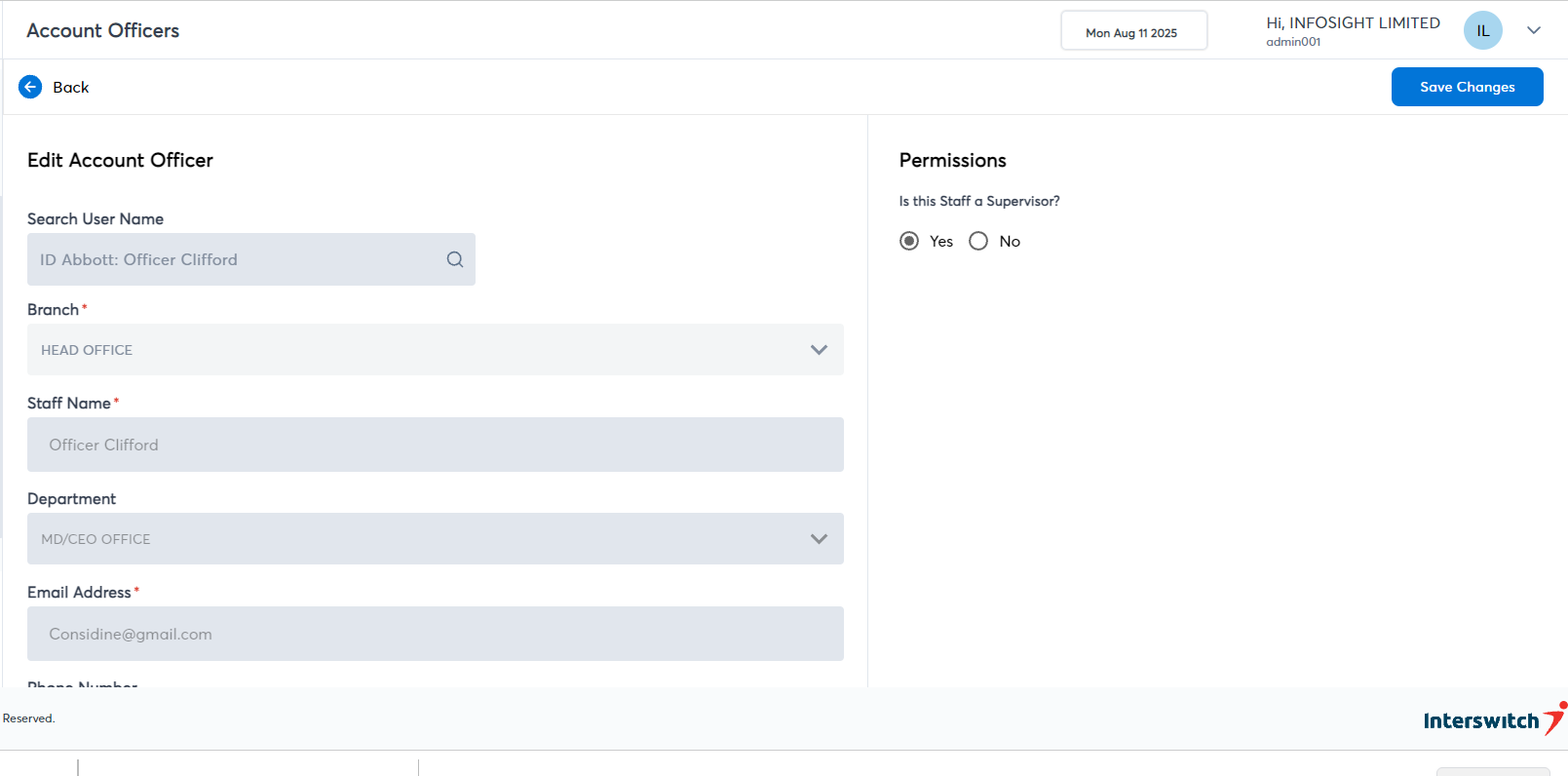This screenshot has width=1568, height=776.
Task: Click the IL user avatar
Action: point(1482,30)
